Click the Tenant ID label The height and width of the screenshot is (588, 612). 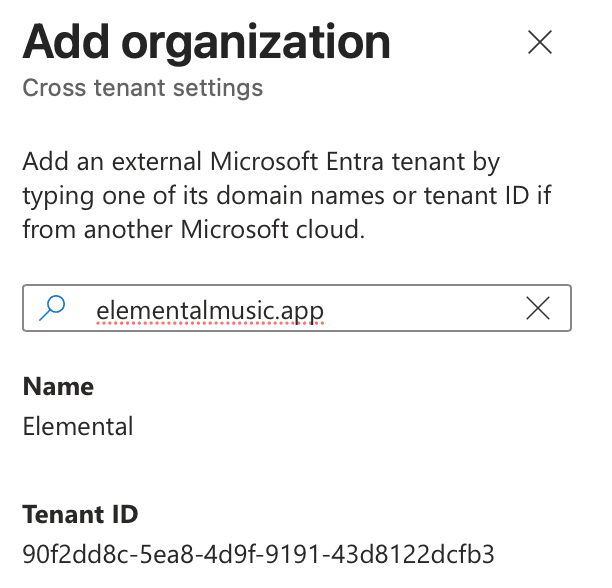pos(80,514)
